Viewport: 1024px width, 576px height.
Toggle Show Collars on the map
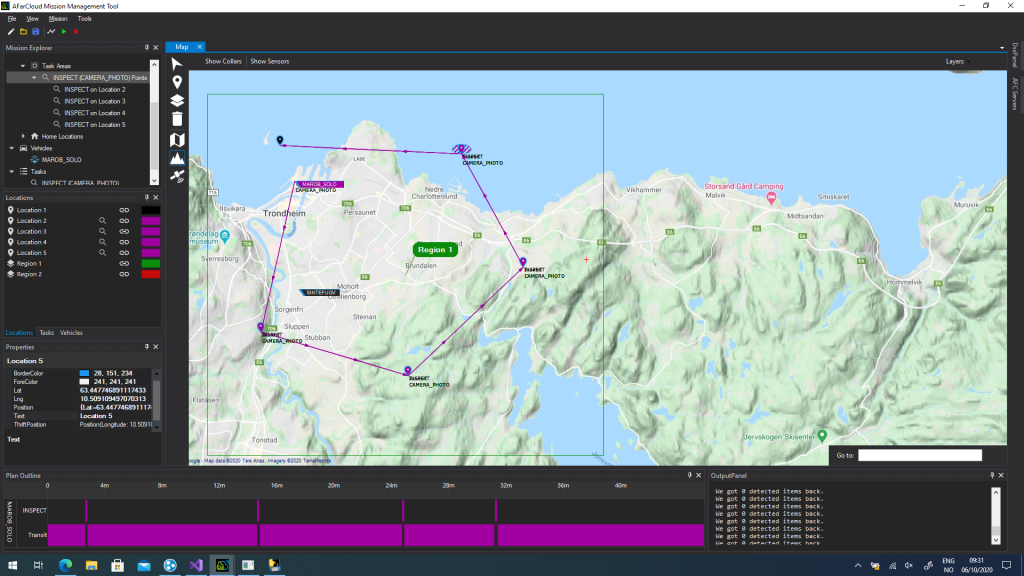click(225, 62)
